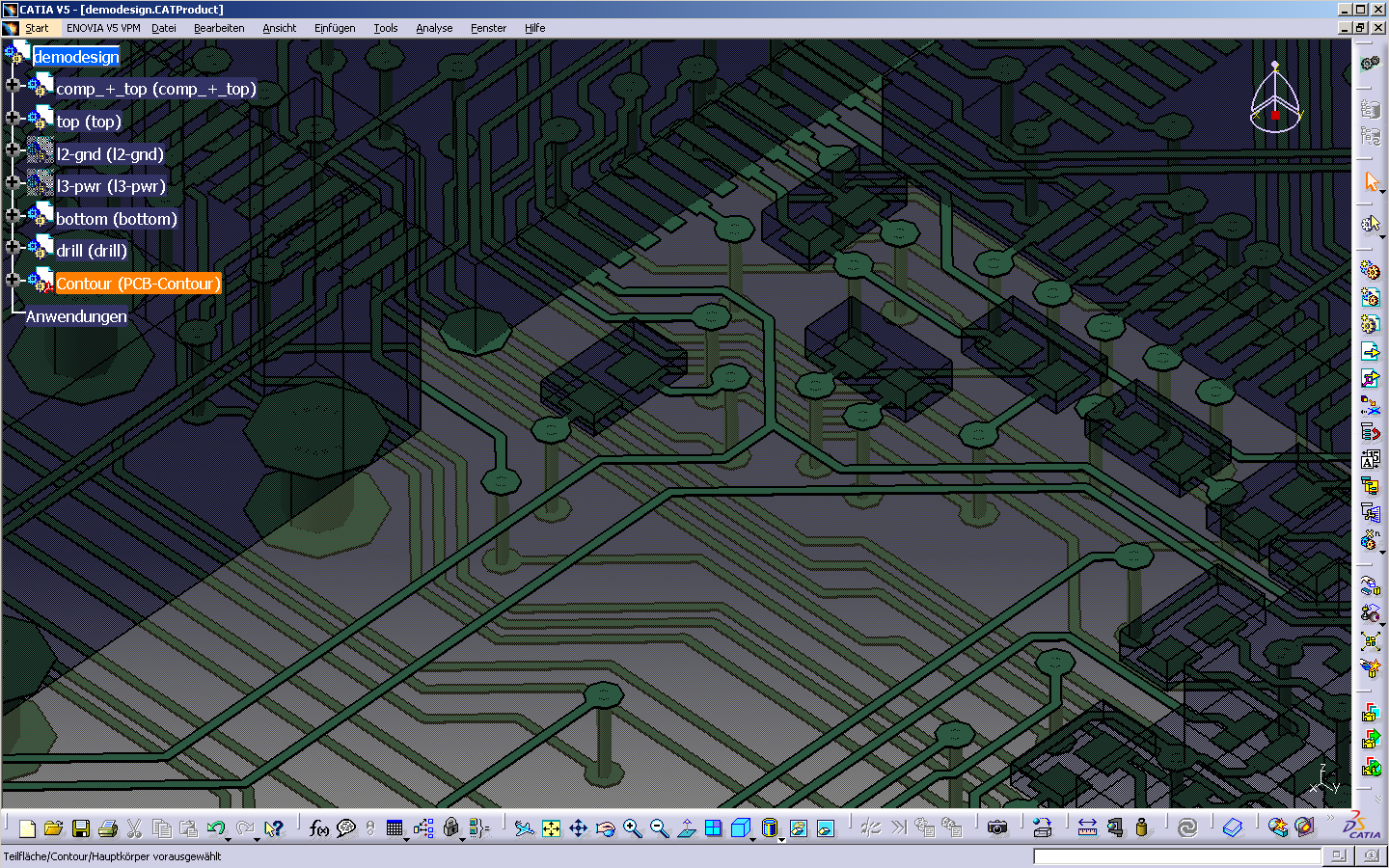Expand the Contour (PCB-Contour) node

tap(13, 280)
